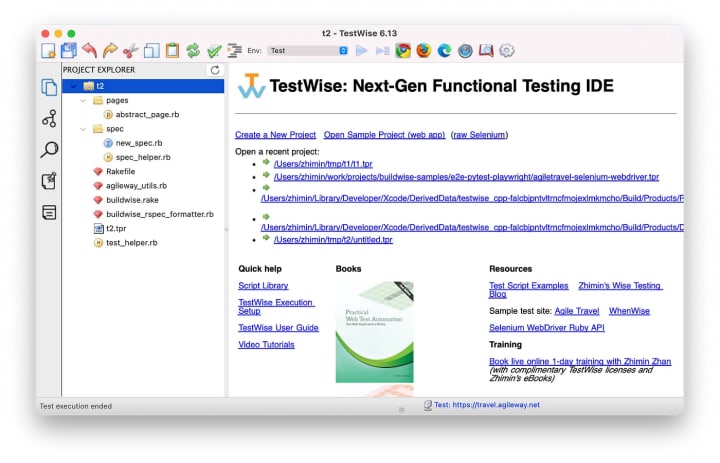Screen dimensions: 720x463
Task: Open the Script Library help link
Action: (x=263, y=286)
